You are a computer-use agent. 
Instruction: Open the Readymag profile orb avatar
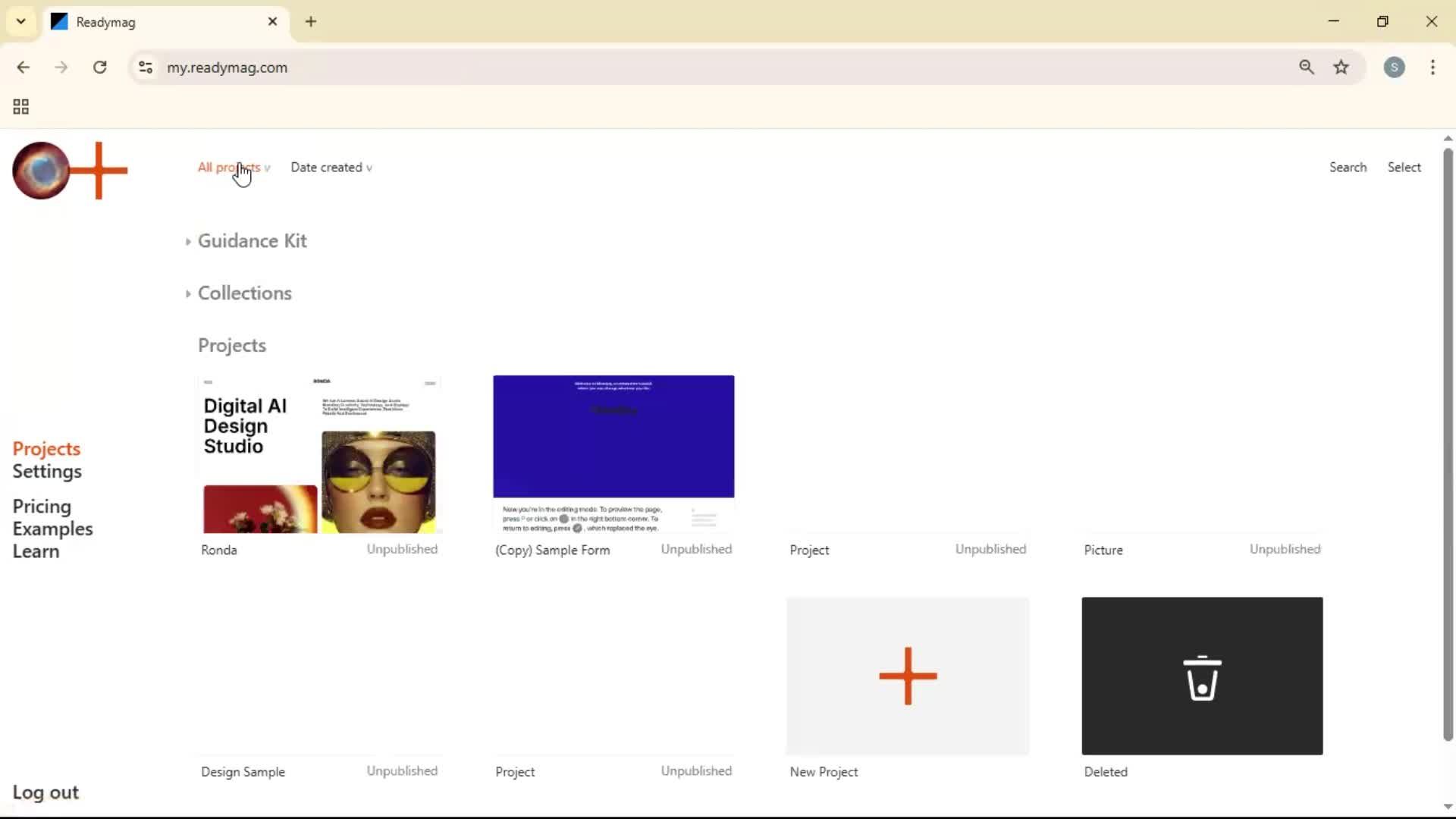tap(40, 171)
